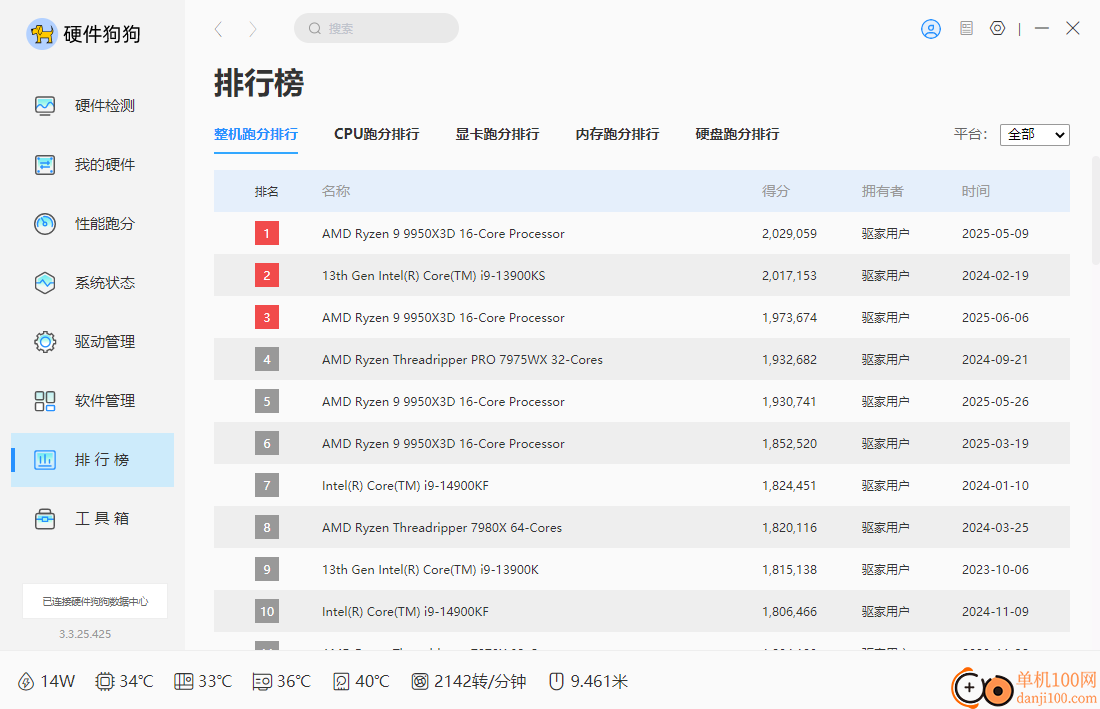Click the 排名 column header
1100x709 pixels.
(x=267, y=191)
